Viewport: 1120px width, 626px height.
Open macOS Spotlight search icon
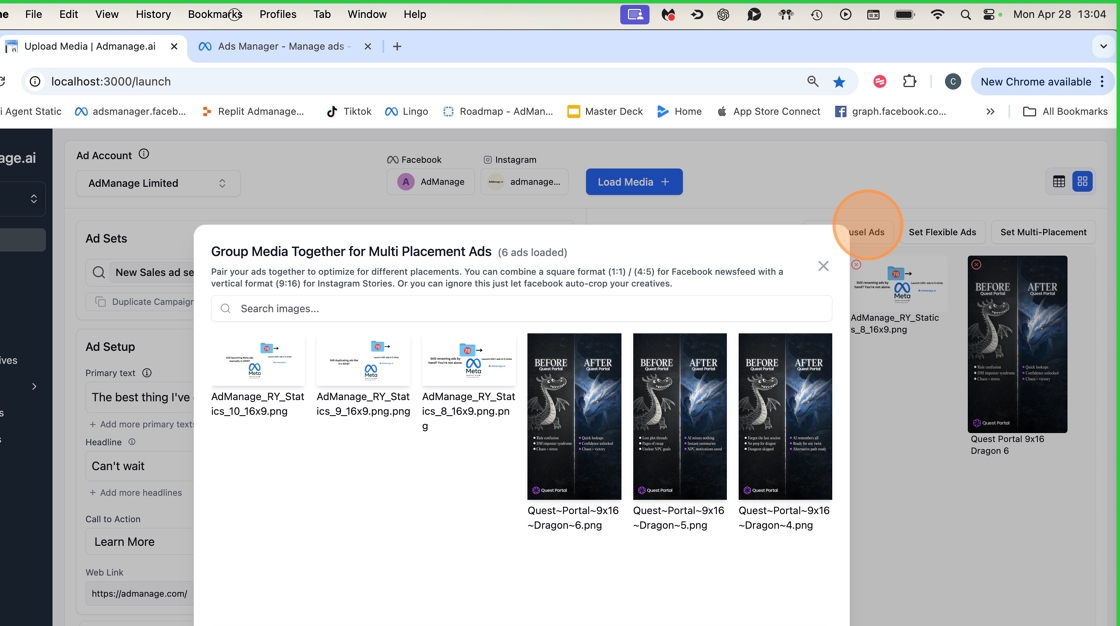965,14
